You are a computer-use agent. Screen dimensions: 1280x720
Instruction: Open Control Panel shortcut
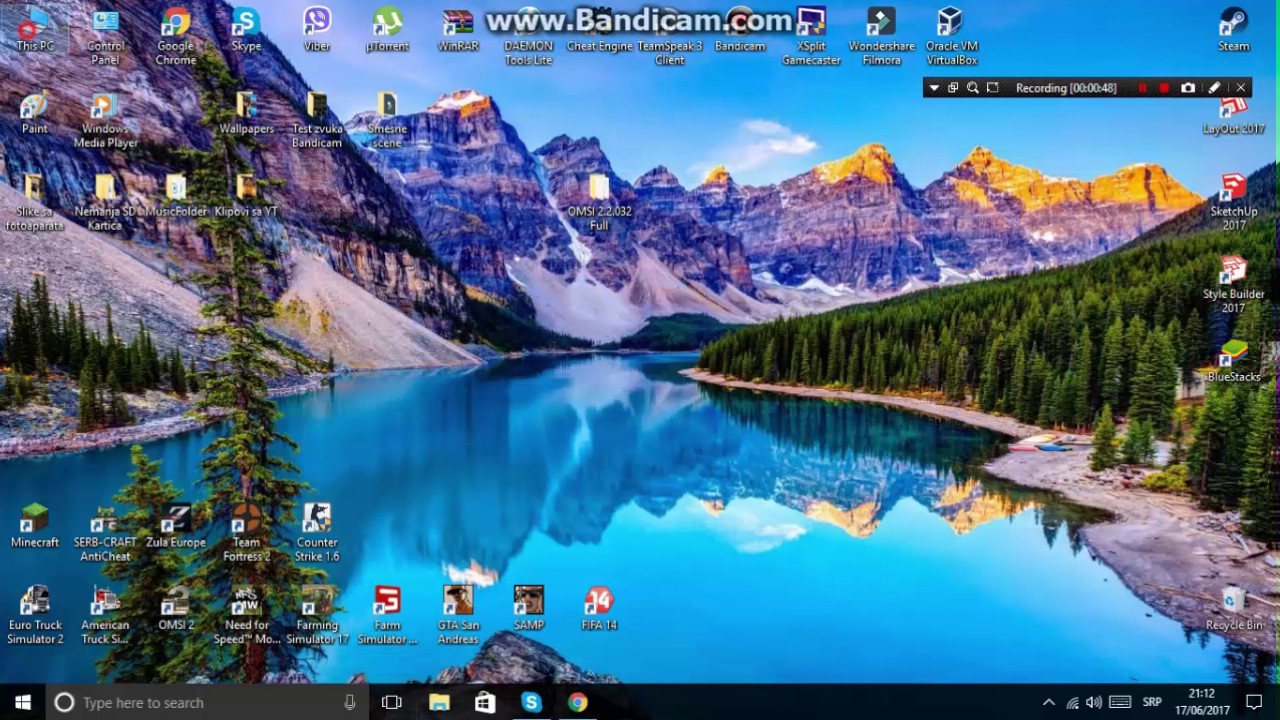tap(105, 38)
